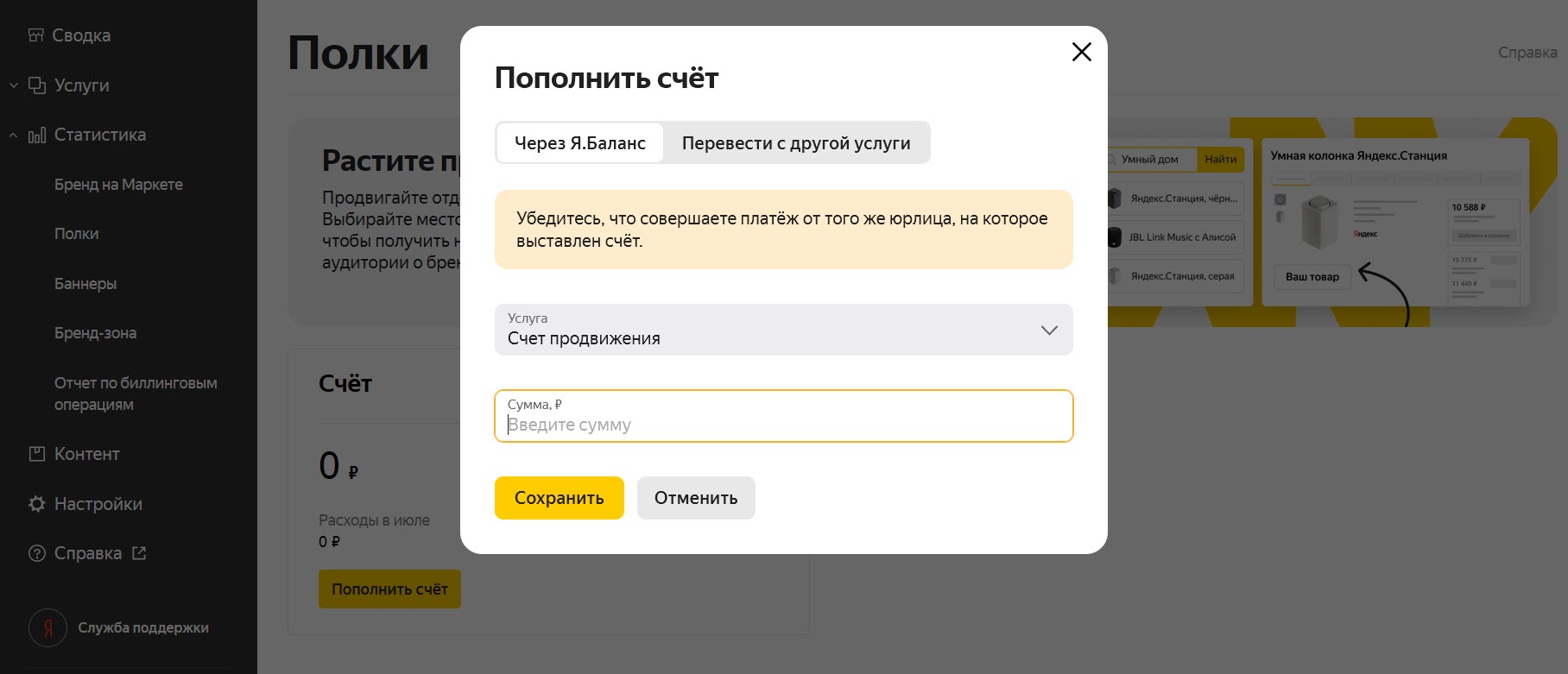1568x674 pixels.
Task: Open Статистика in the sidebar
Action: 100,135
